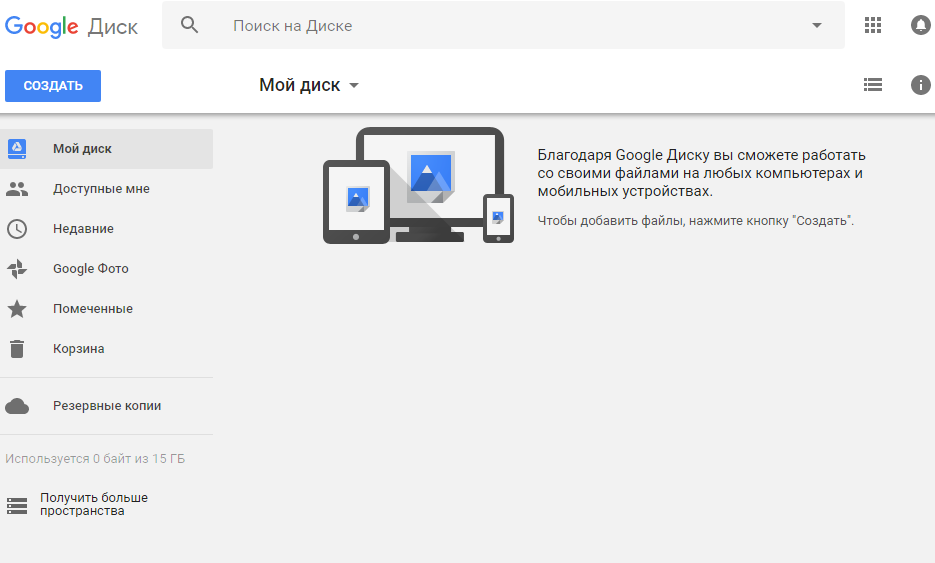Click the magnifying glass search icon
This screenshot has width=935, height=563.
[190, 25]
